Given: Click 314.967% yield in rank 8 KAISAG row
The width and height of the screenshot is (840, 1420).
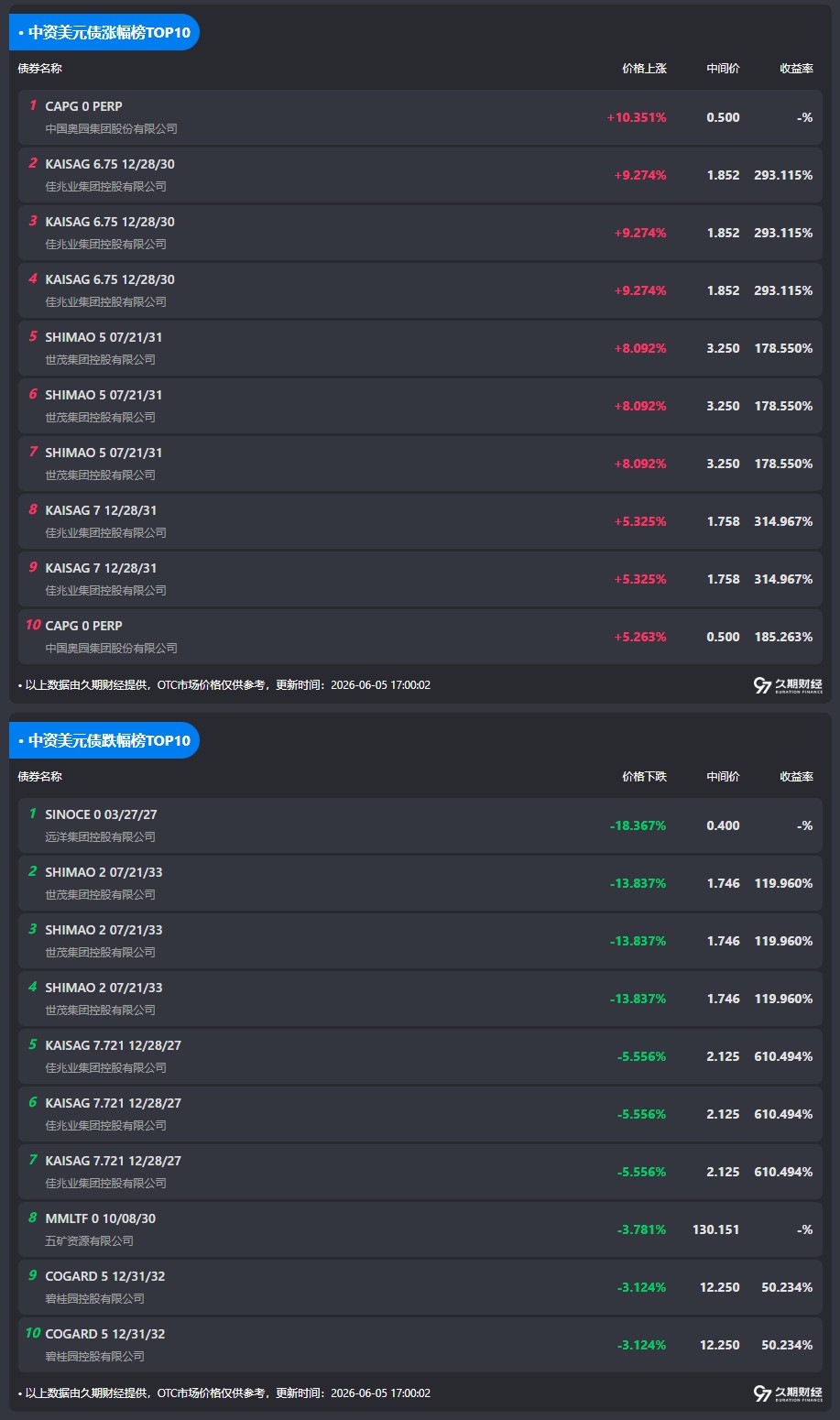Looking at the screenshot, I should pyautogui.click(x=783, y=521).
